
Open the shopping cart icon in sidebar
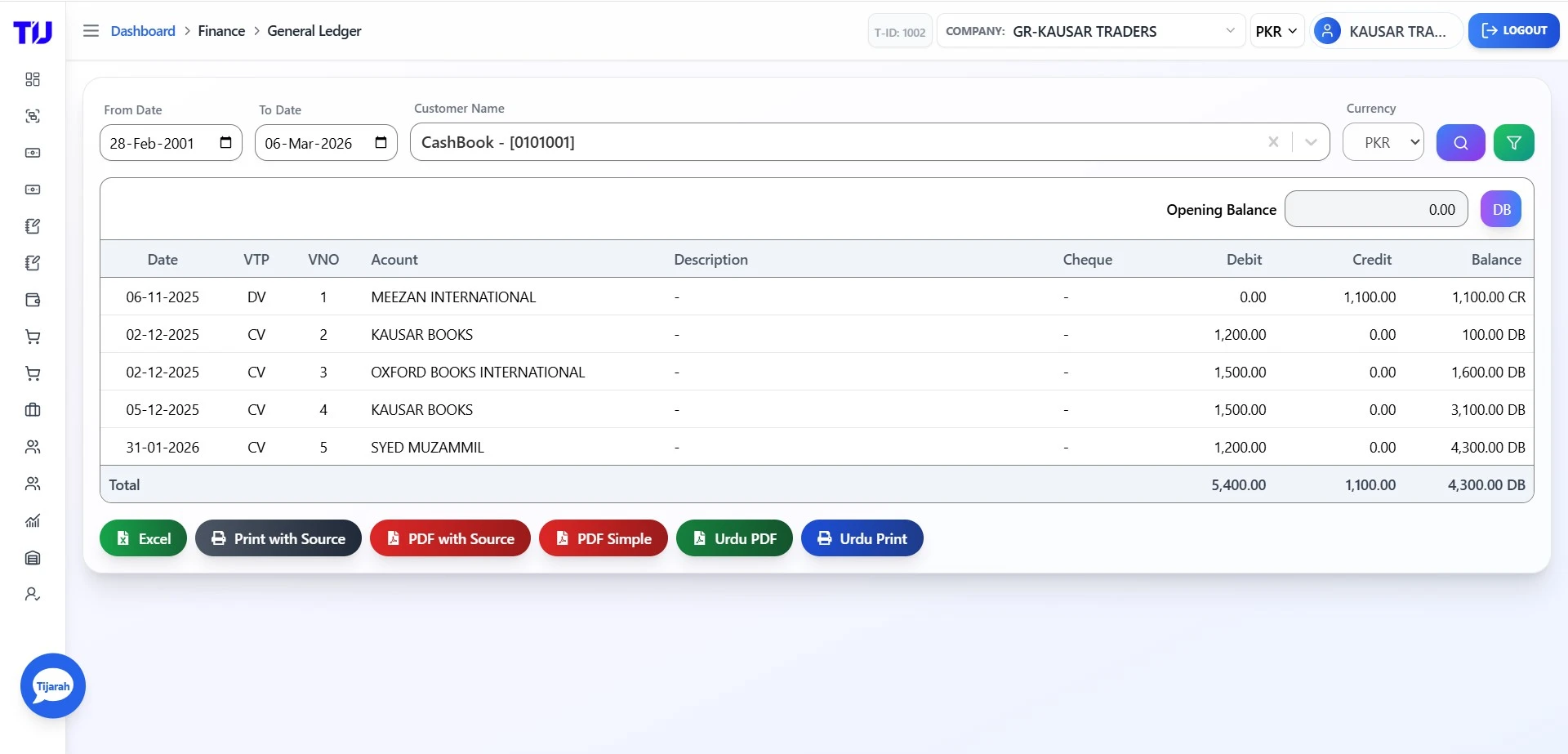pyautogui.click(x=33, y=337)
